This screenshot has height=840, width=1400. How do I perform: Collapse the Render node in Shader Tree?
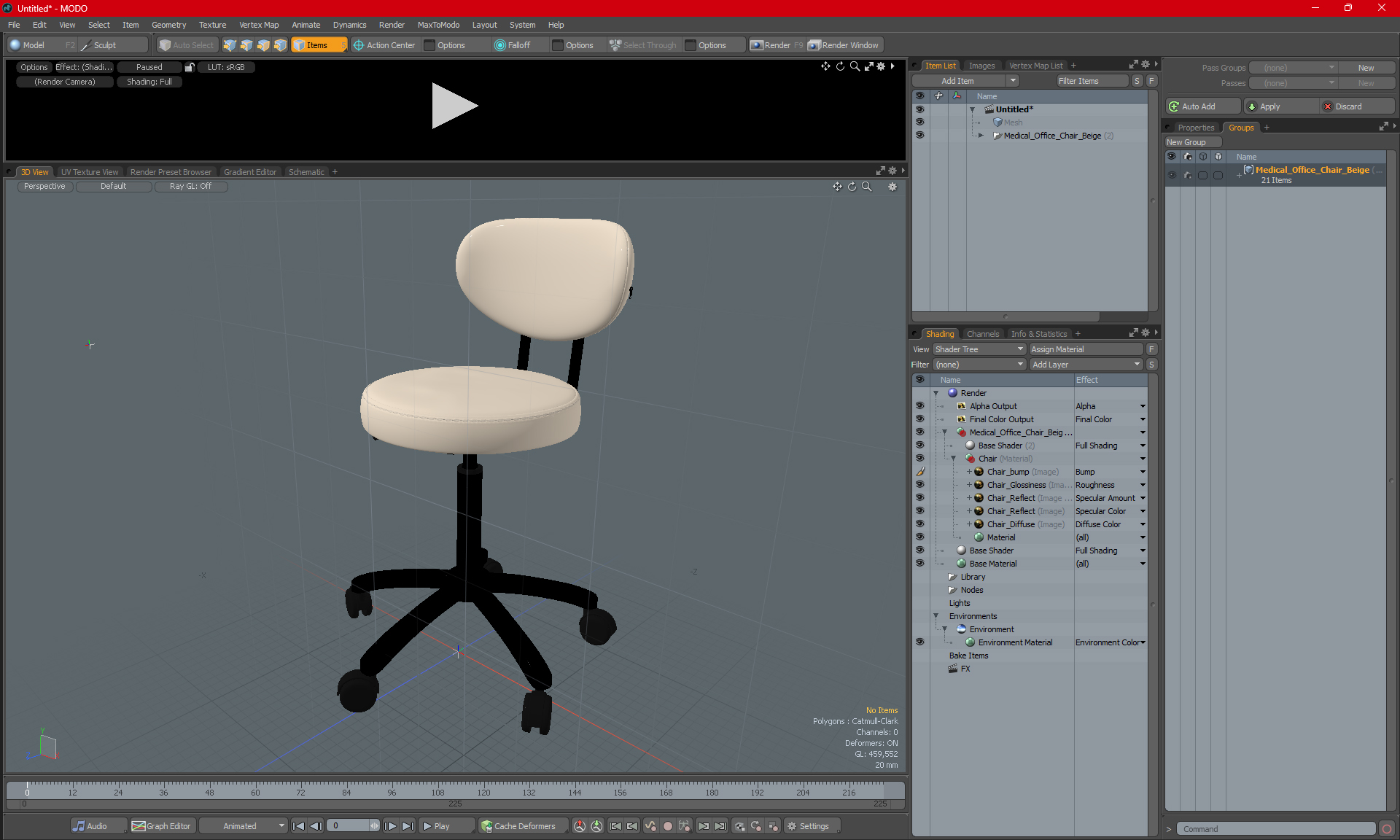(x=936, y=393)
